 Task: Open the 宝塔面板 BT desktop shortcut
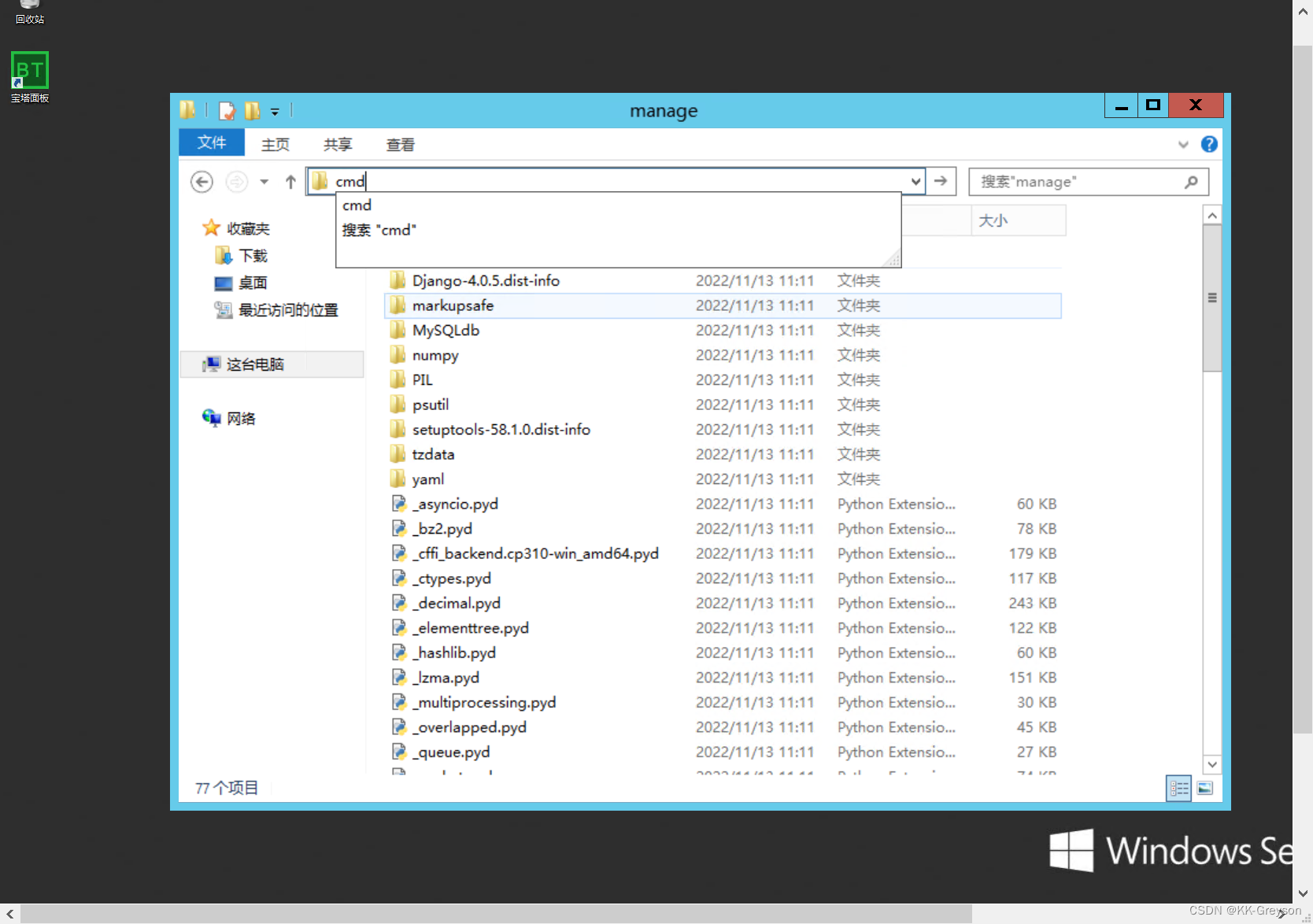pos(30,76)
